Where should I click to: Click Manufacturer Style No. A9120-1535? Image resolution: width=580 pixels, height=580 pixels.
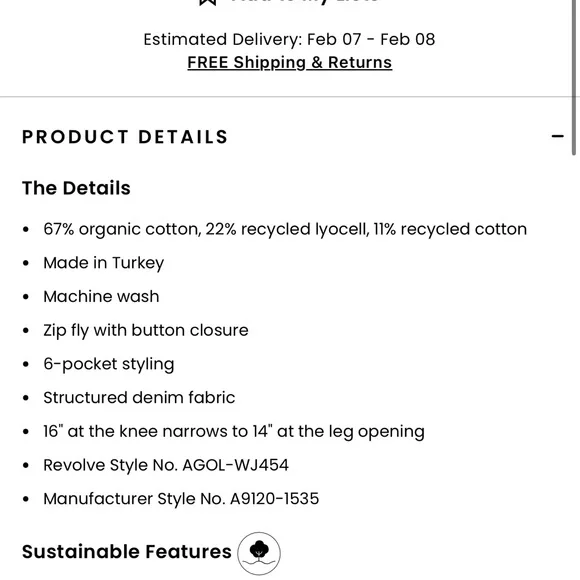tap(181, 499)
